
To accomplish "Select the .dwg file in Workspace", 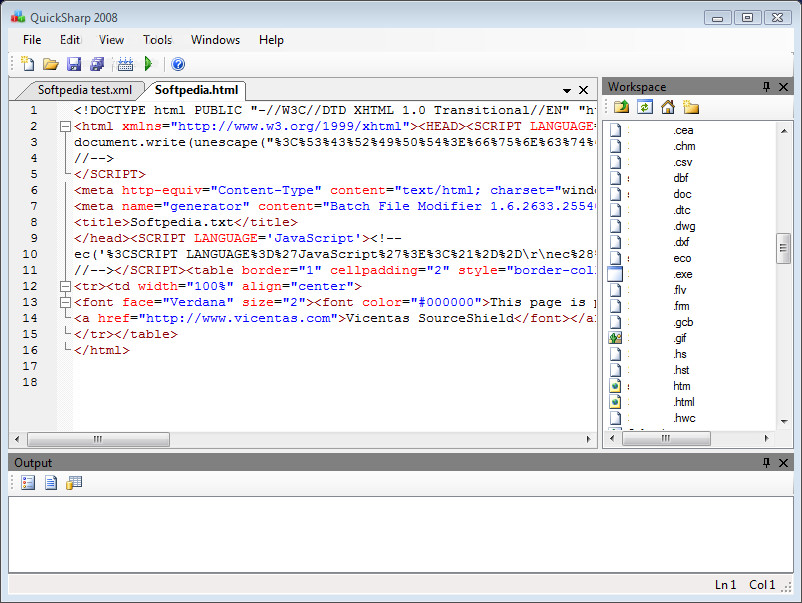I will click(x=684, y=226).
